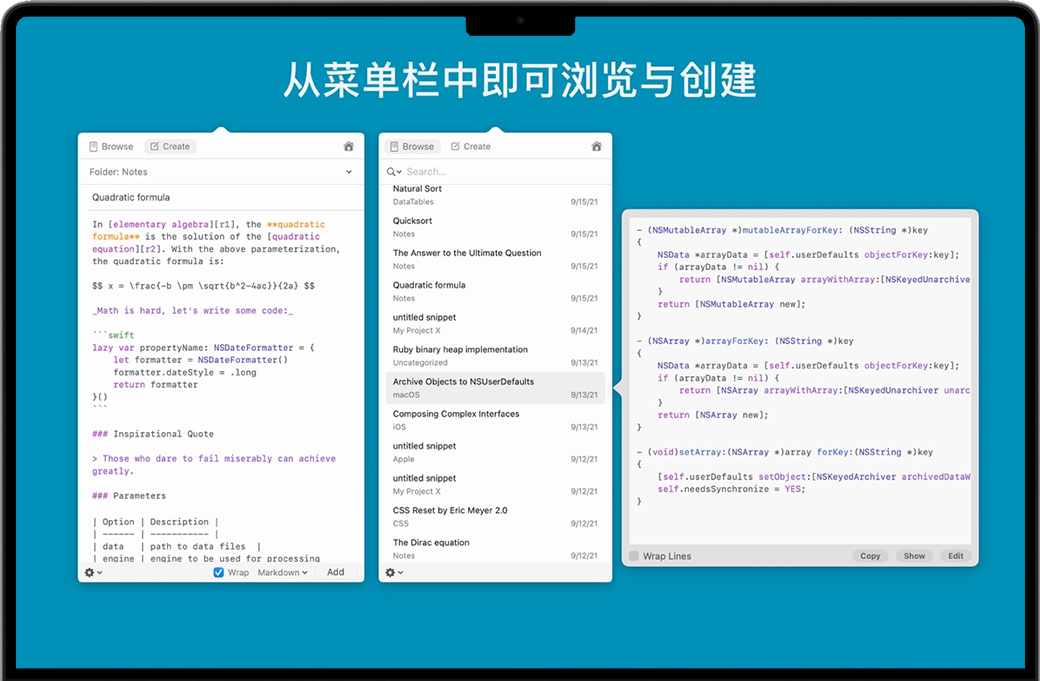Open The Answer to the Ultimate Question snippet
The height and width of the screenshot is (681, 1040).
(x=495, y=259)
